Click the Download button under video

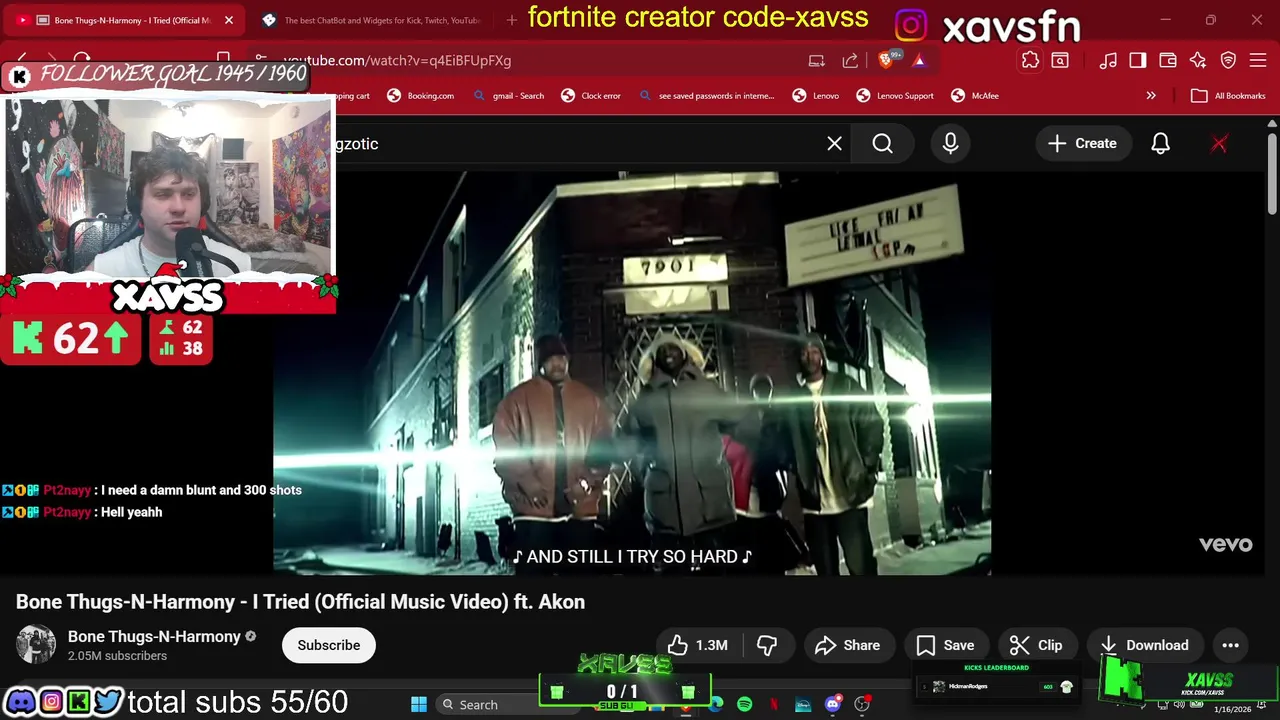click(x=1144, y=645)
